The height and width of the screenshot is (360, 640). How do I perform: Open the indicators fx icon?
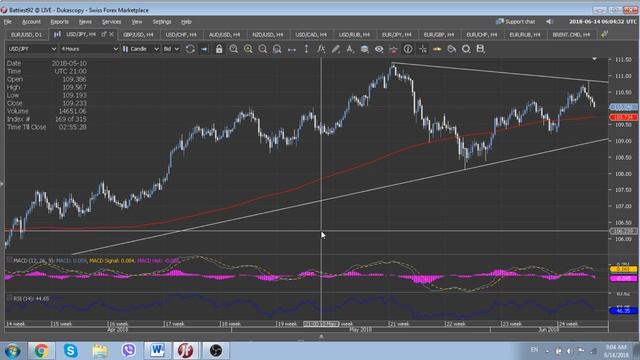tap(321, 49)
